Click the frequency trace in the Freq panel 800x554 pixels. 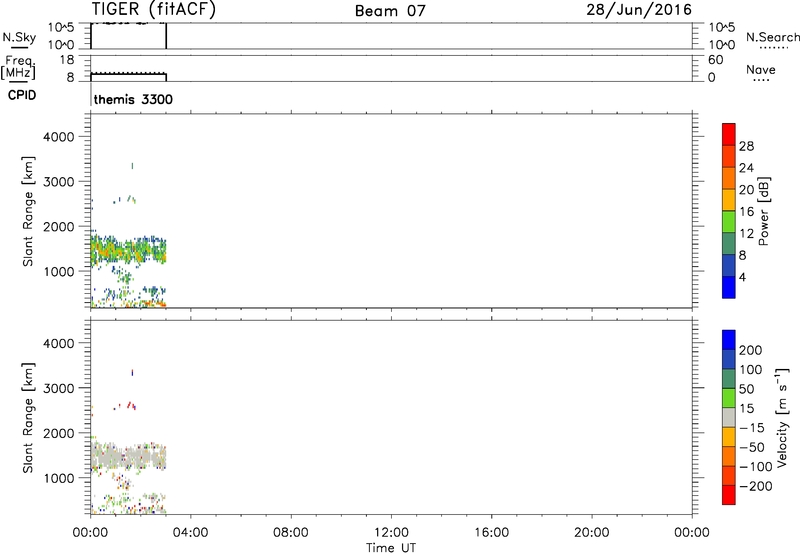(x=129, y=75)
